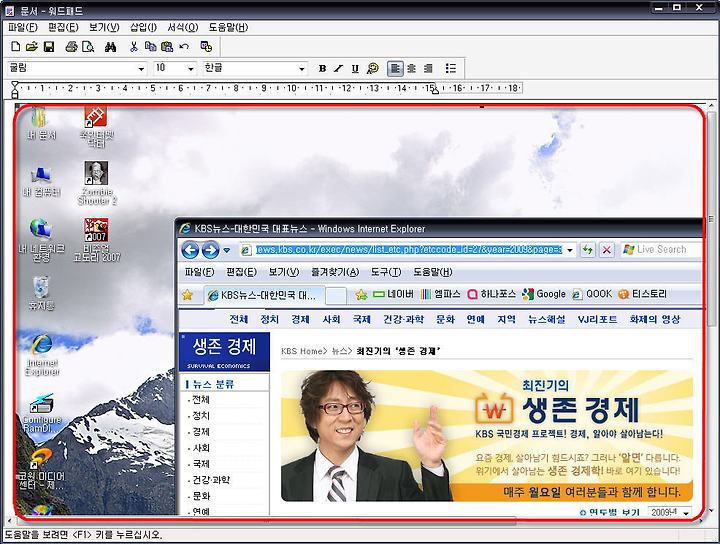Save the document with the floppy icon

pyautogui.click(x=49, y=46)
